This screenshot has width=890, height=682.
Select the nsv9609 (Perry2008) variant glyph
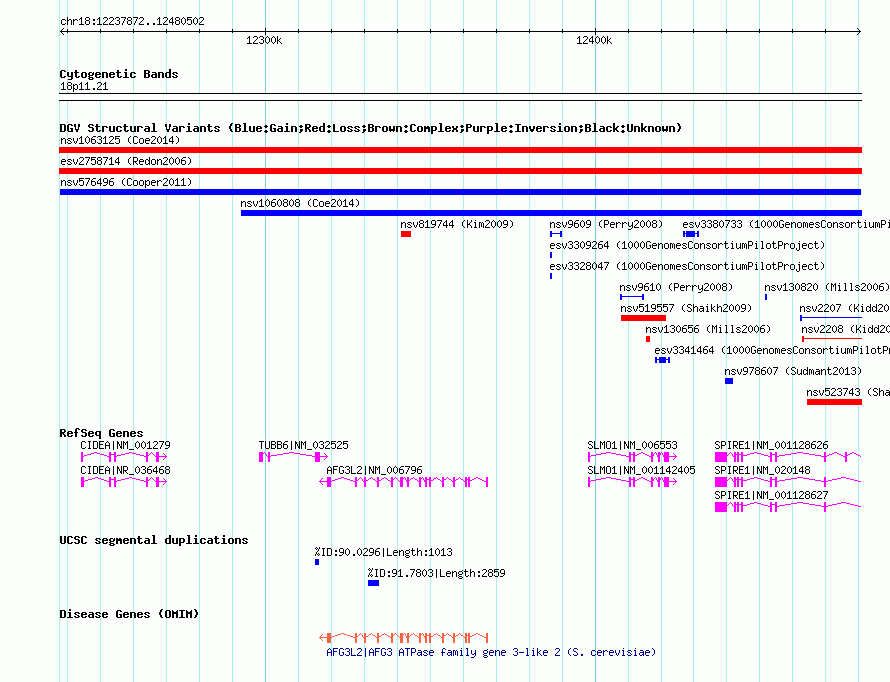click(556, 234)
